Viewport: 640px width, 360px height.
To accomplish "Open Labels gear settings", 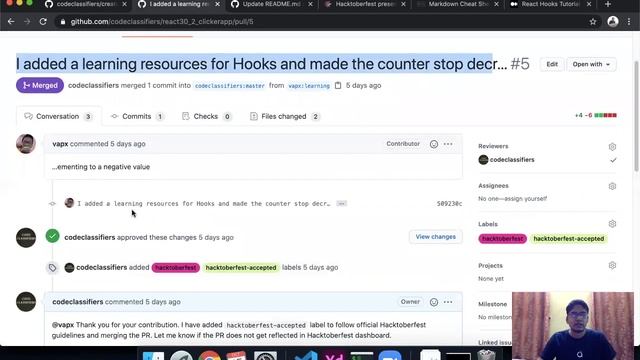I will 612,224.
